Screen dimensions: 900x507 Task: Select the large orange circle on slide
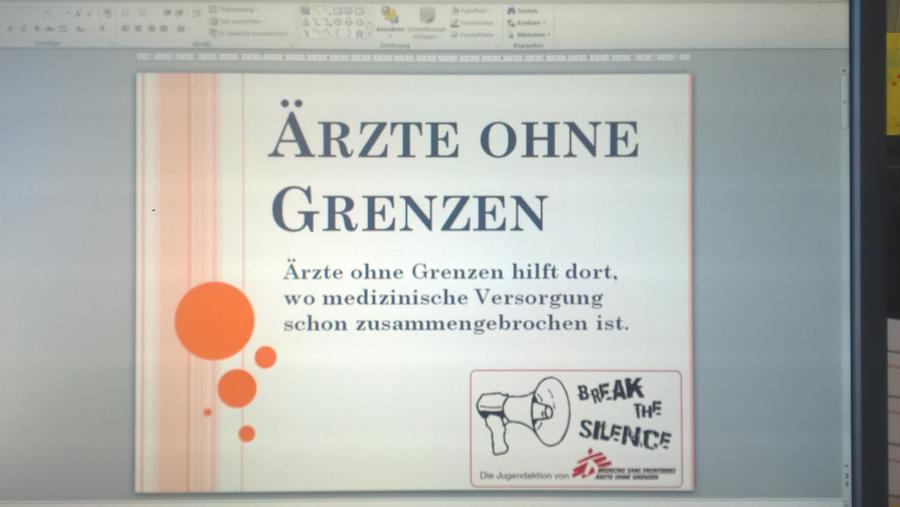click(214, 321)
